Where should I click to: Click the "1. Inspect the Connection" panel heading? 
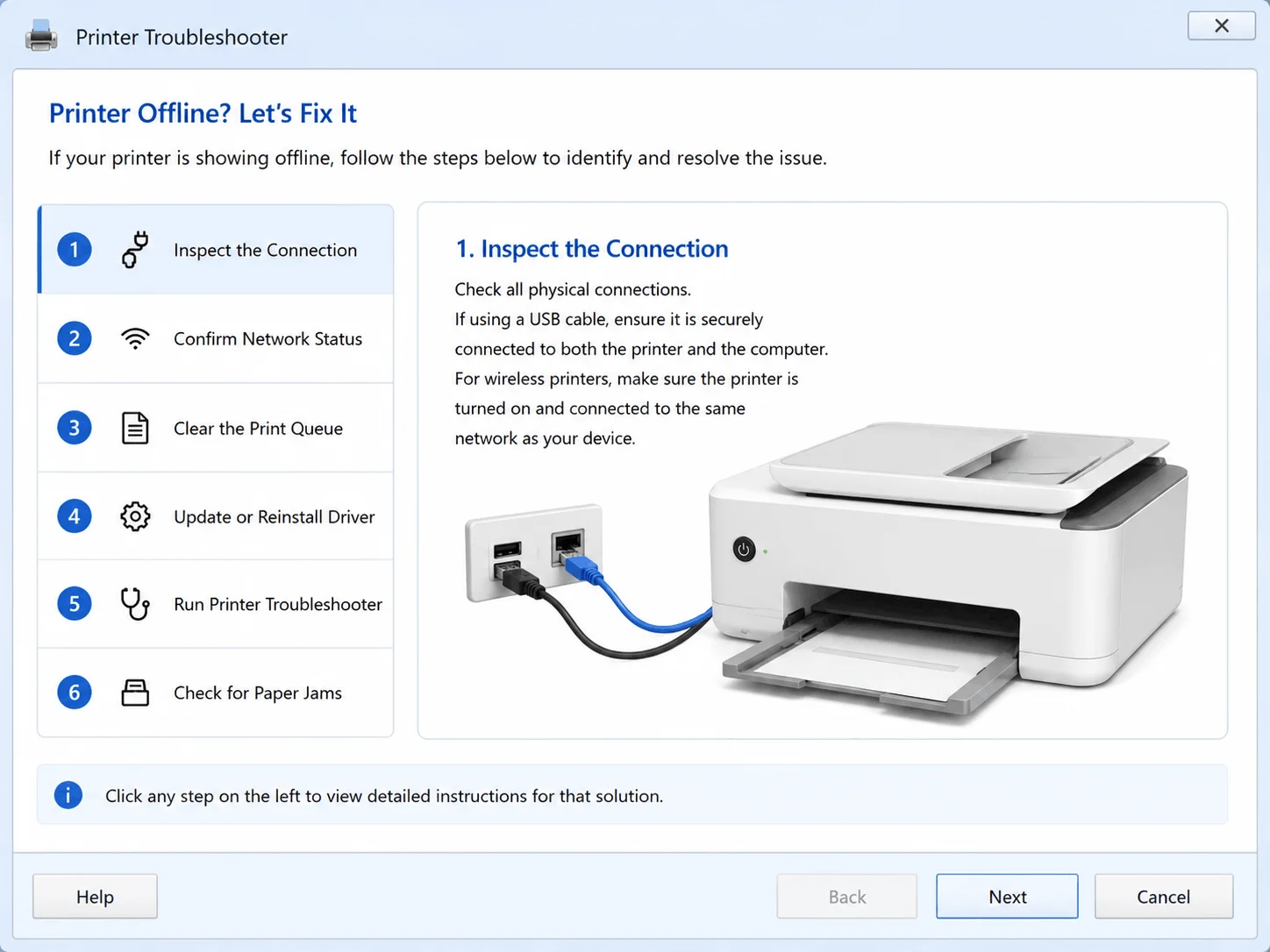click(591, 249)
